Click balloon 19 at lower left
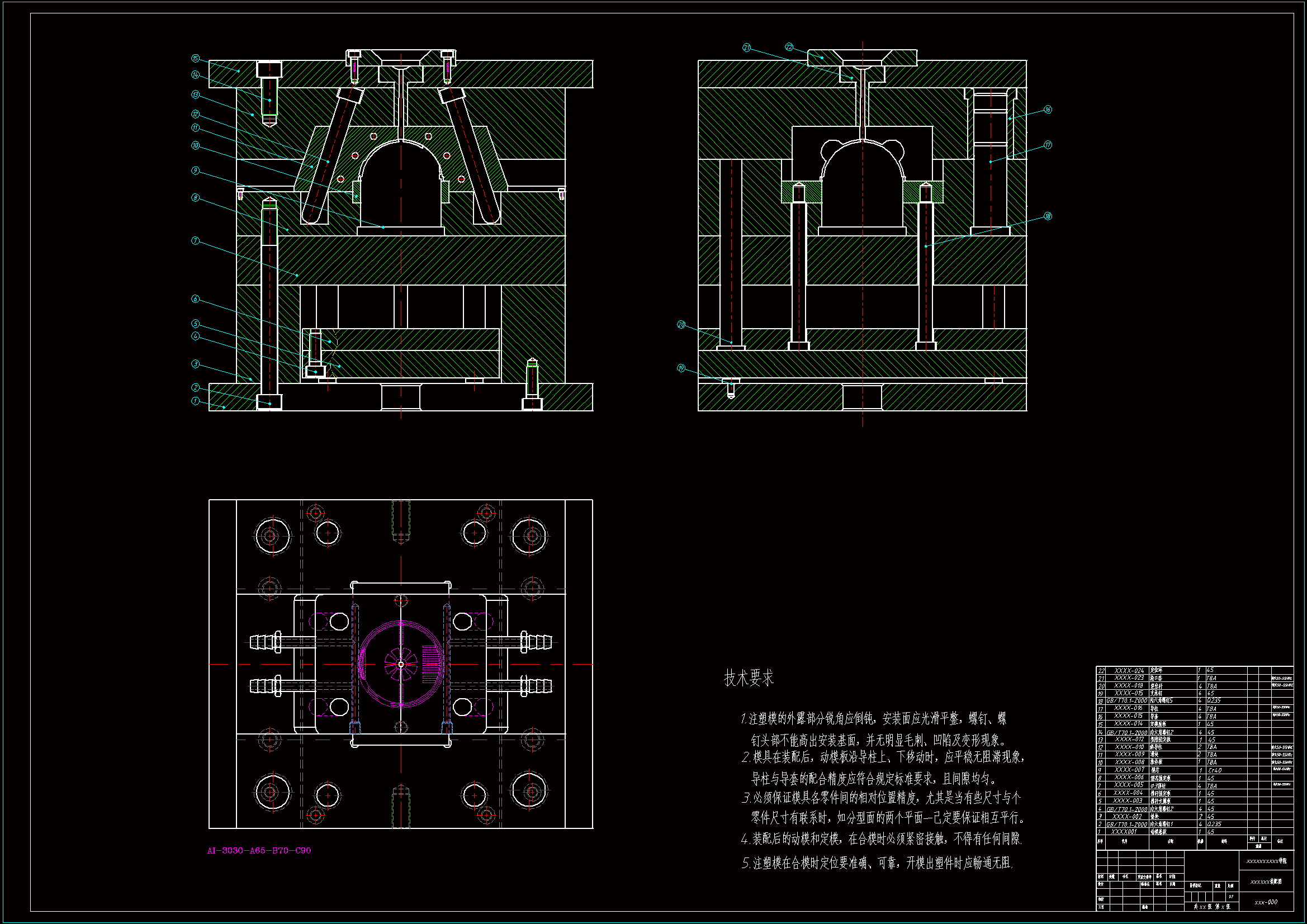Image resolution: width=1307 pixels, height=924 pixels. (681, 368)
